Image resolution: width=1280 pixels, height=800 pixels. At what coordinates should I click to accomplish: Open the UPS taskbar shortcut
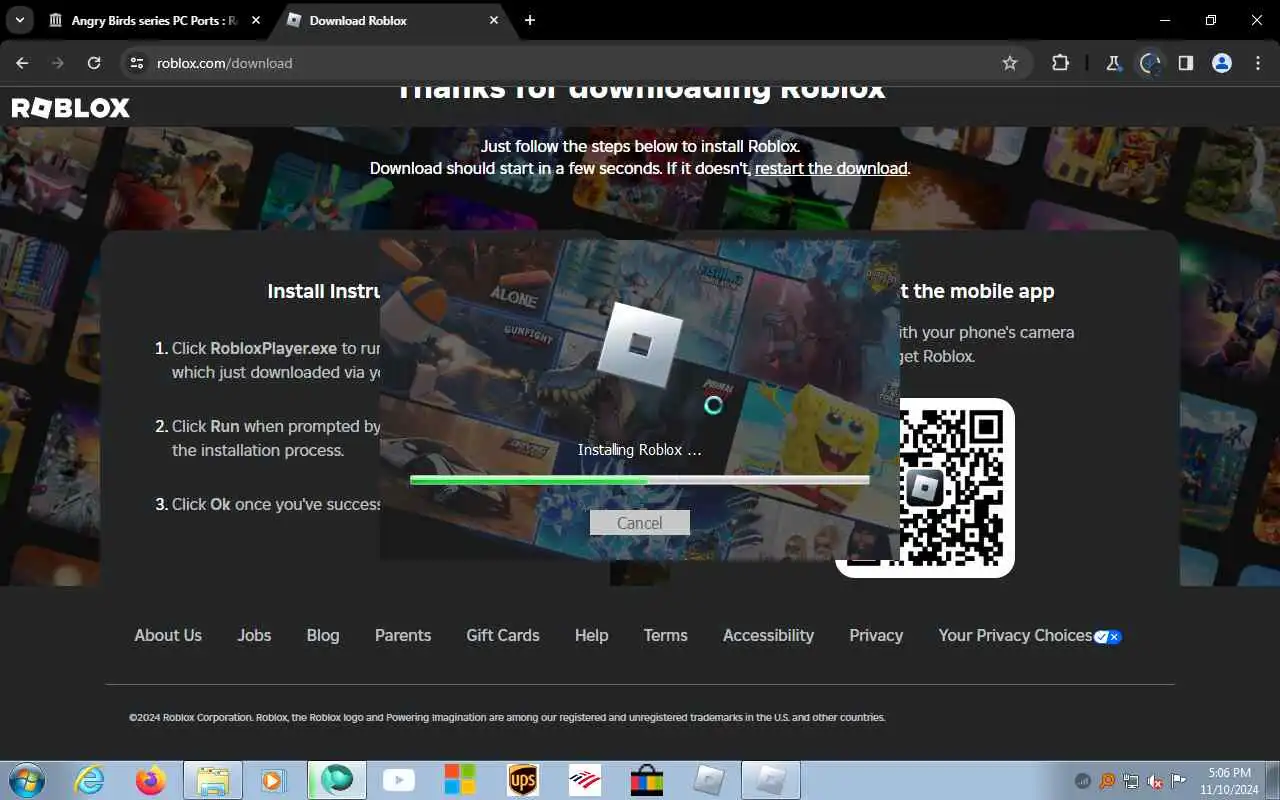point(522,780)
